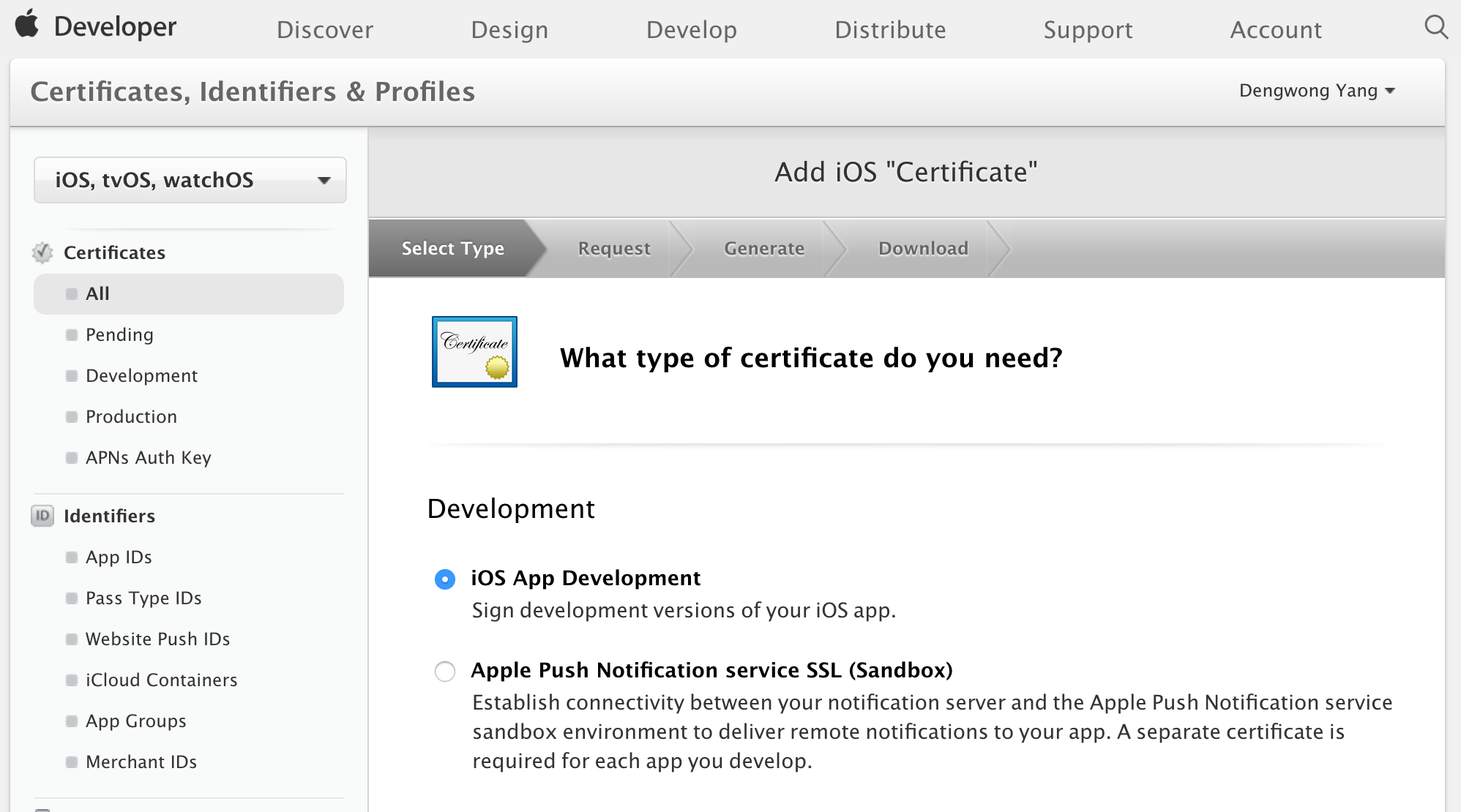Expand the Dengwong Yang account menu

[x=1318, y=91]
